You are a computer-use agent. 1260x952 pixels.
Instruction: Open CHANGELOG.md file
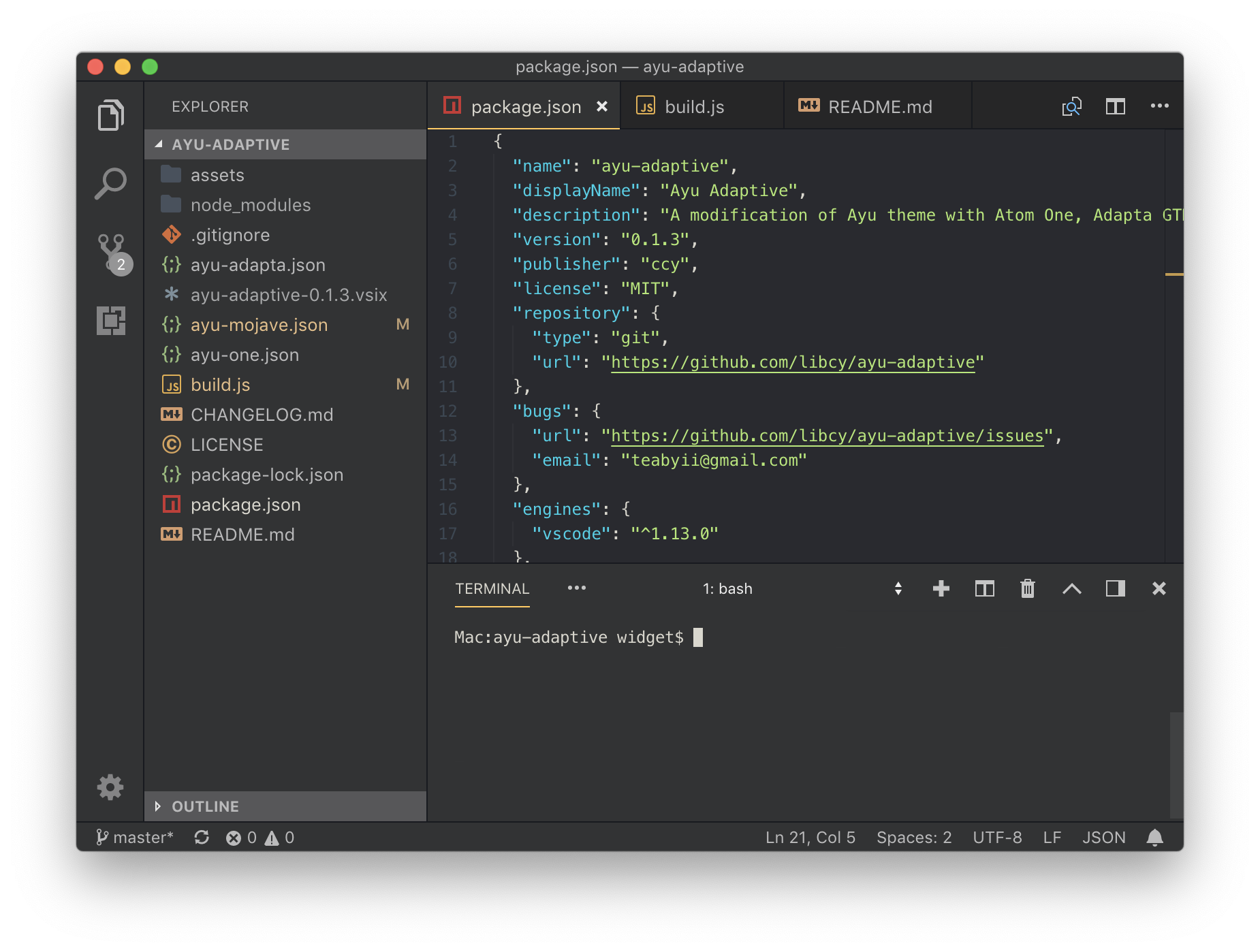(x=285, y=415)
